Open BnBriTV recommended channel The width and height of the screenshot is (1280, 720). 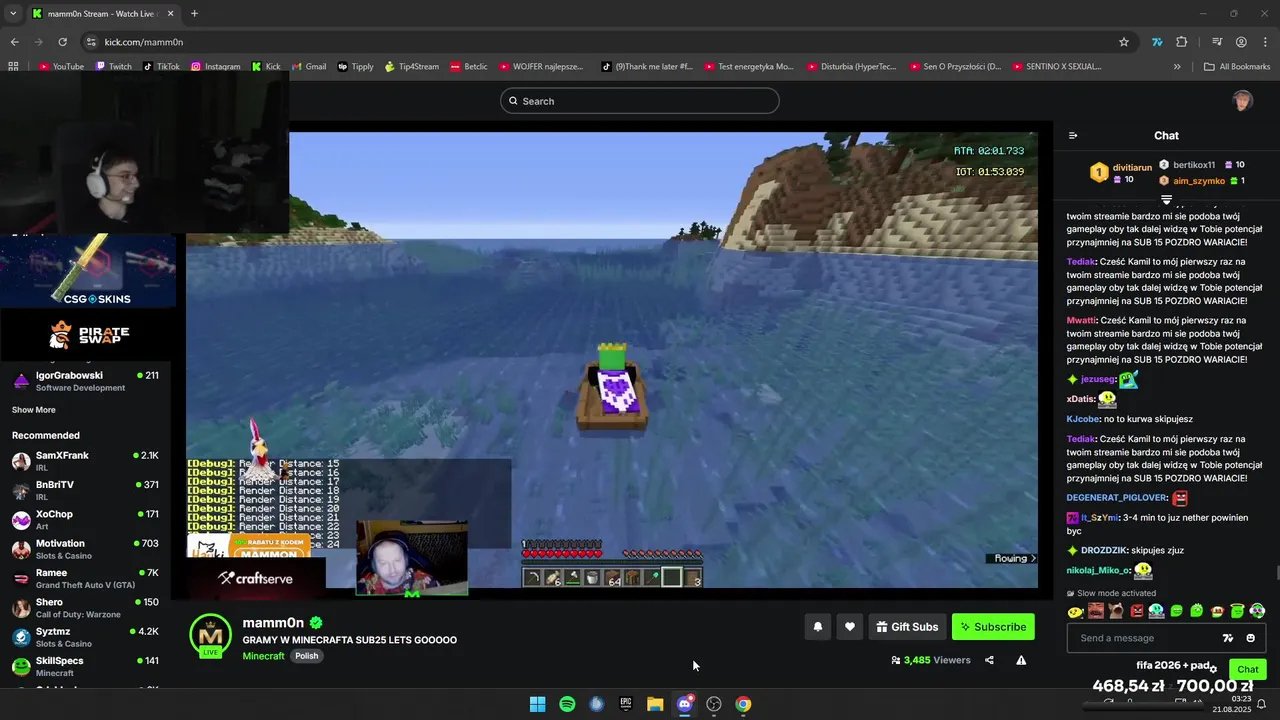click(x=85, y=490)
